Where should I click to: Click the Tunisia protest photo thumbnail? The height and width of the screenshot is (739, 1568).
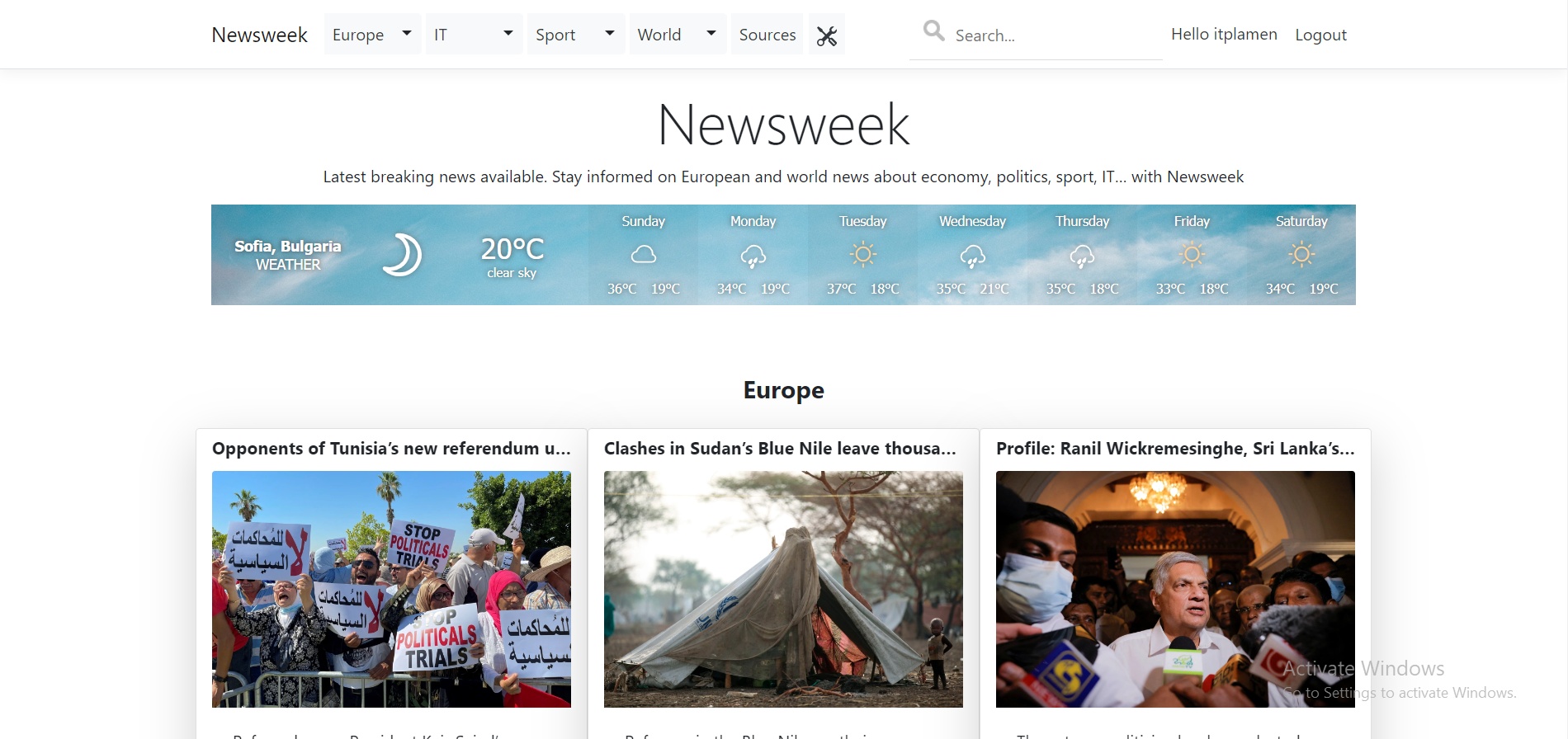coord(391,589)
